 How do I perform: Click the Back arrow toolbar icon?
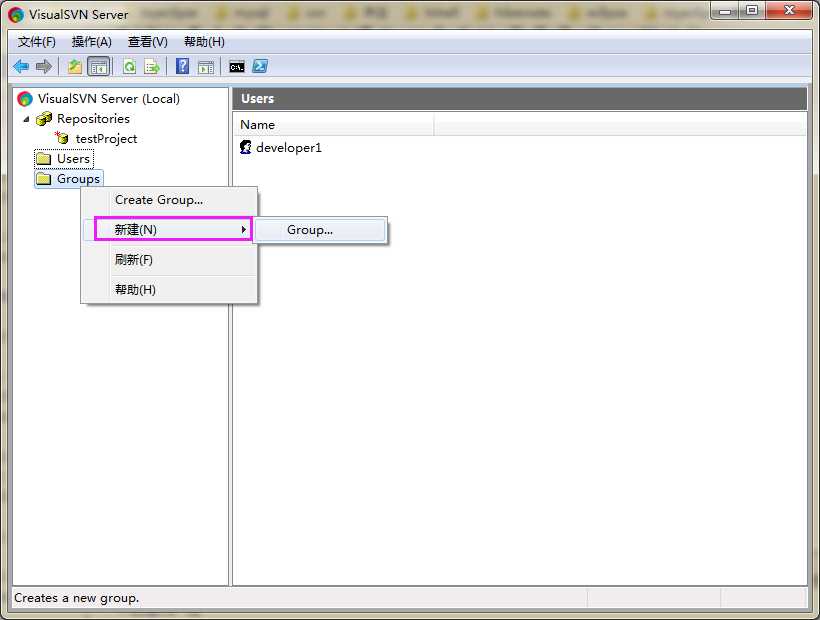[x=21, y=66]
